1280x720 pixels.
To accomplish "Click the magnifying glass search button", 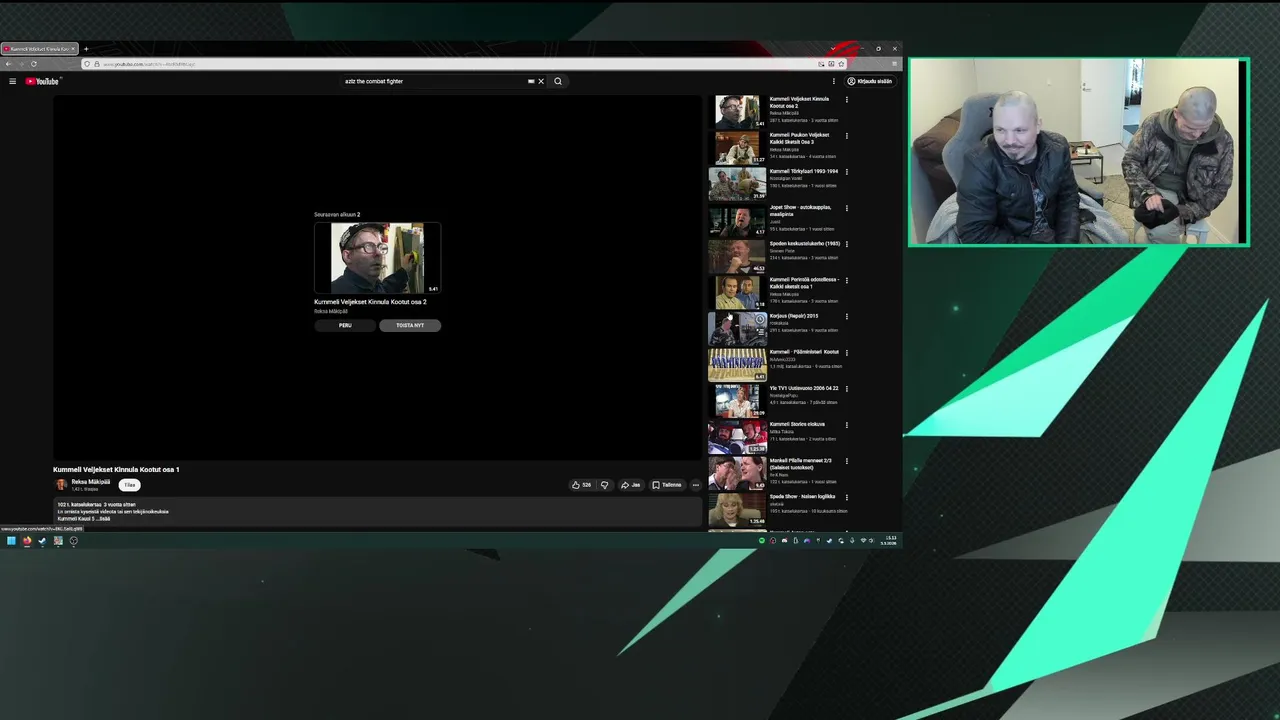I will (558, 81).
